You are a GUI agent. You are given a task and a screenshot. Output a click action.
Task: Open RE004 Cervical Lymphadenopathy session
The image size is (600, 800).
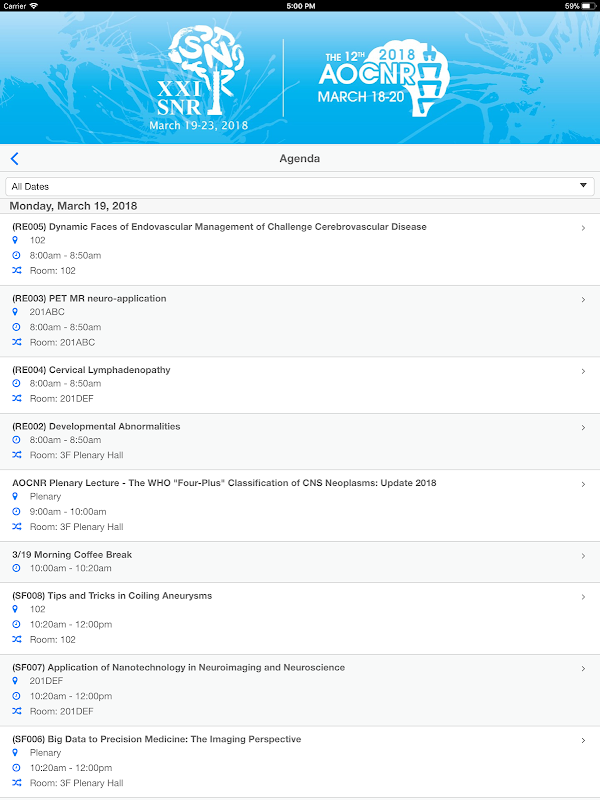click(x=300, y=385)
